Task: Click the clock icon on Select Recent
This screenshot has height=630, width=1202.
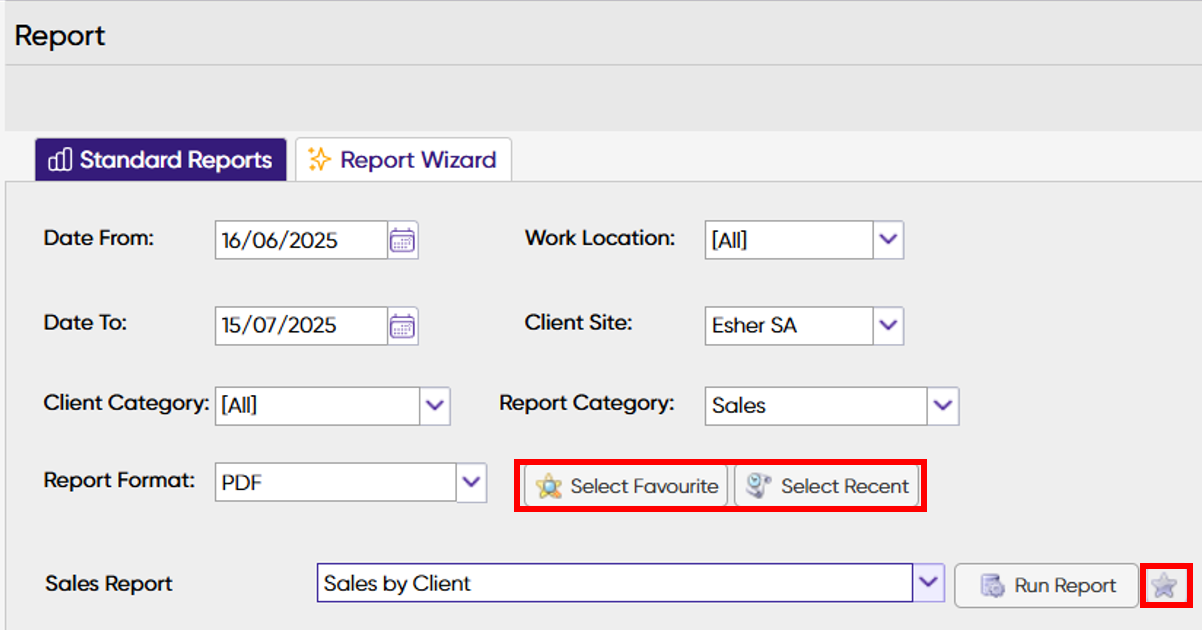Action: 760,486
